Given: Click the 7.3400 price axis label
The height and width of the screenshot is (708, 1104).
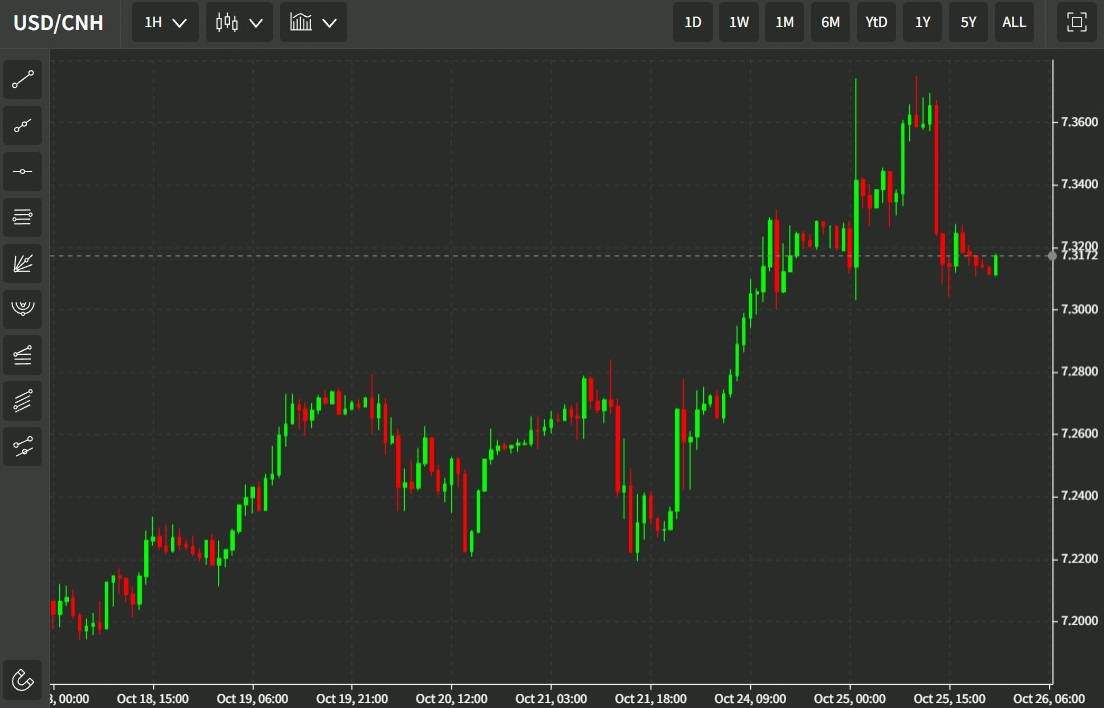Looking at the screenshot, I should tap(1079, 184).
